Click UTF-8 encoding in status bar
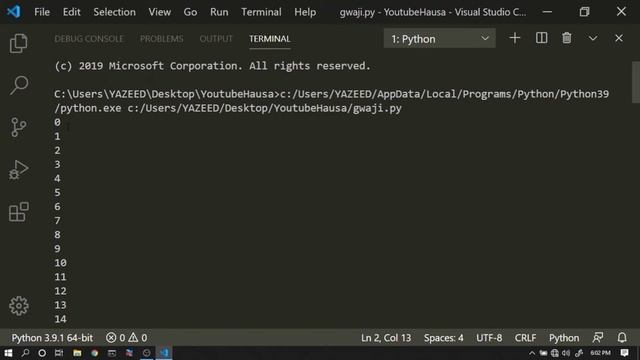Viewport: 640px width, 360px height. (x=489, y=338)
